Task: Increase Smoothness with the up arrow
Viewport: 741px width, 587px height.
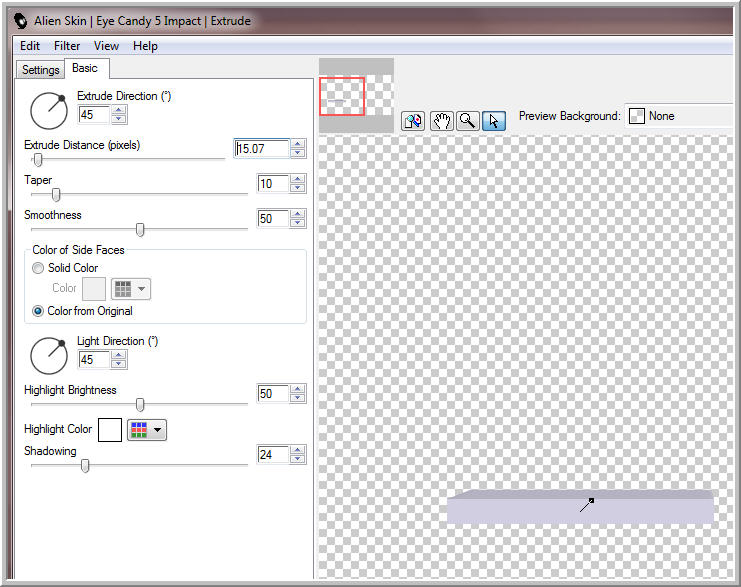Action: (x=298, y=214)
